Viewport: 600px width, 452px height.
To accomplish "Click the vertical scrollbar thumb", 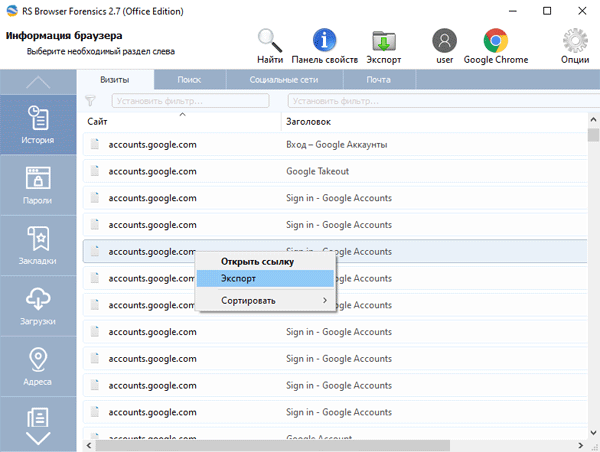I will pyautogui.click(x=593, y=135).
